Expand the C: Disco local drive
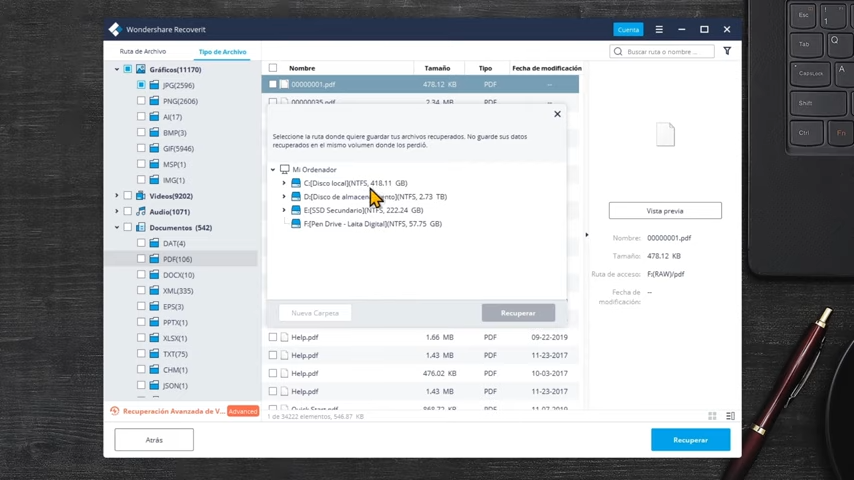The height and width of the screenshot is (480, 854). coord(284,183)
